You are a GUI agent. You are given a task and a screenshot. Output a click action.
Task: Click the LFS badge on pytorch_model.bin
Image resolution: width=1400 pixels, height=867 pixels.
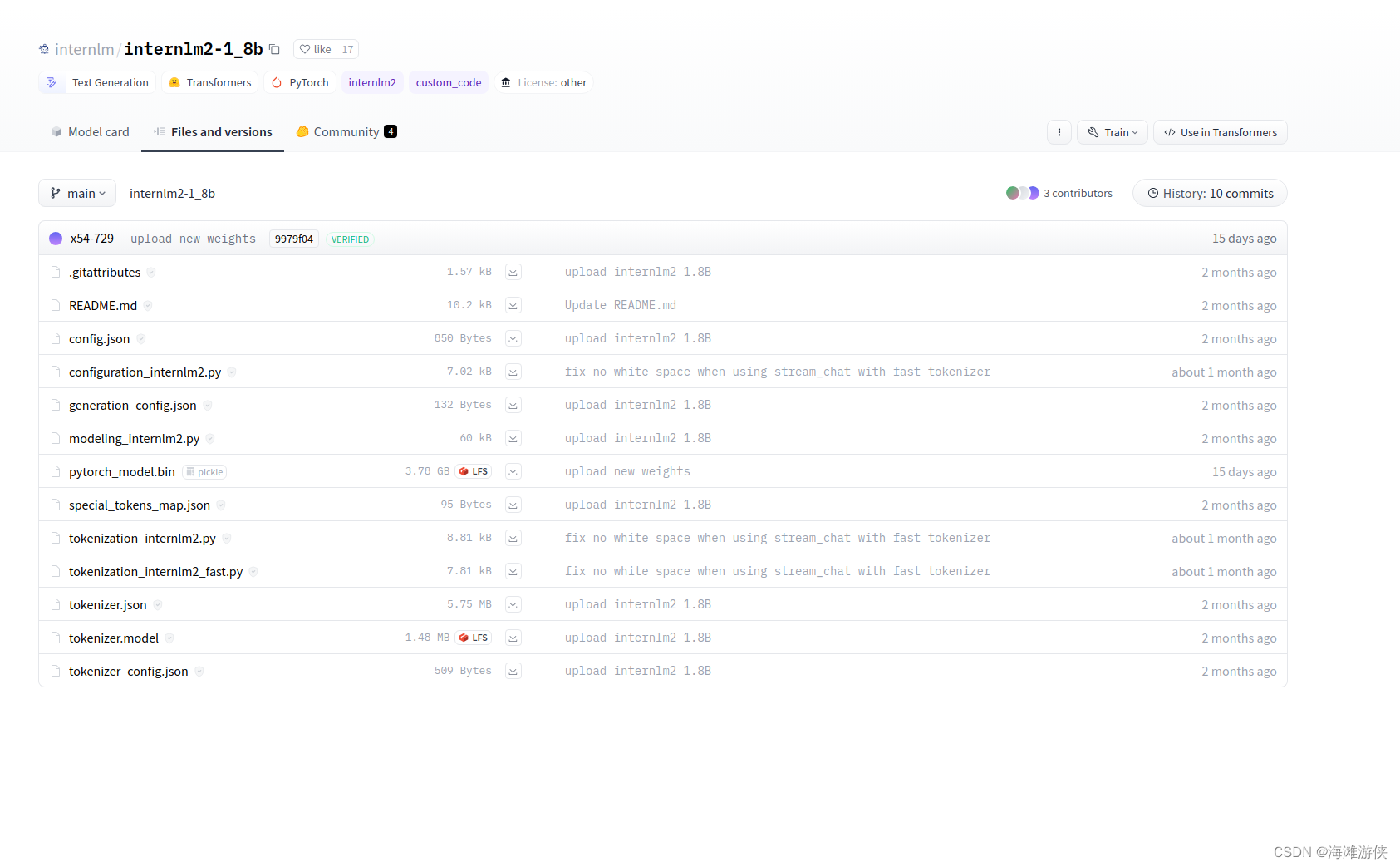473,471
